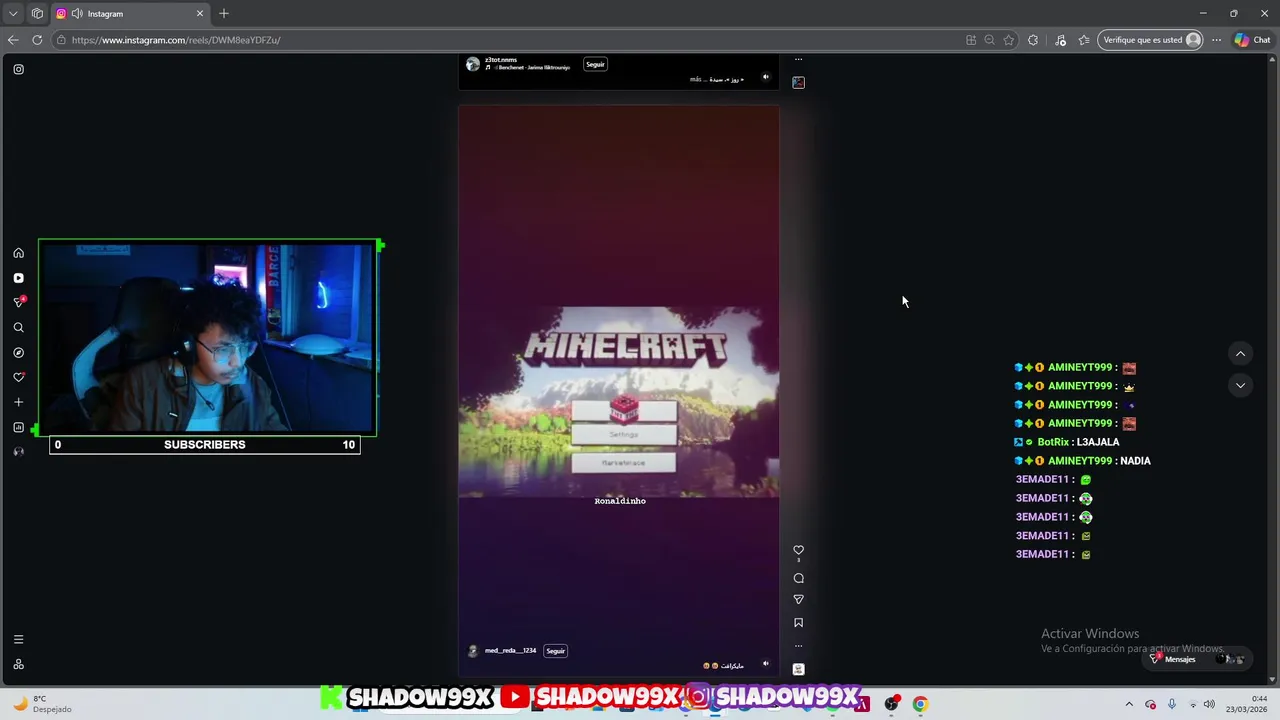Show hidden system tray icons

1129,704
